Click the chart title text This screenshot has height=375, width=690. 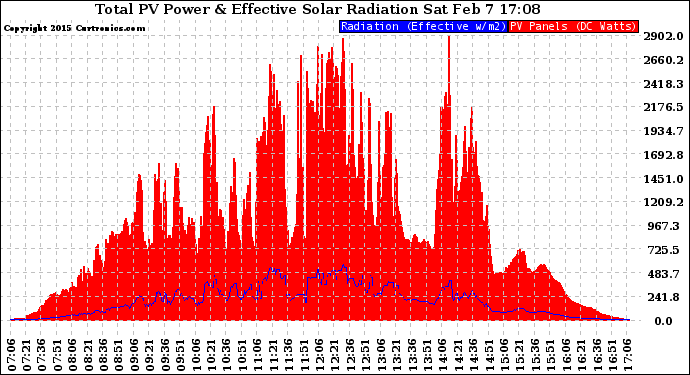pyautogui.click(x=318, y=9)
